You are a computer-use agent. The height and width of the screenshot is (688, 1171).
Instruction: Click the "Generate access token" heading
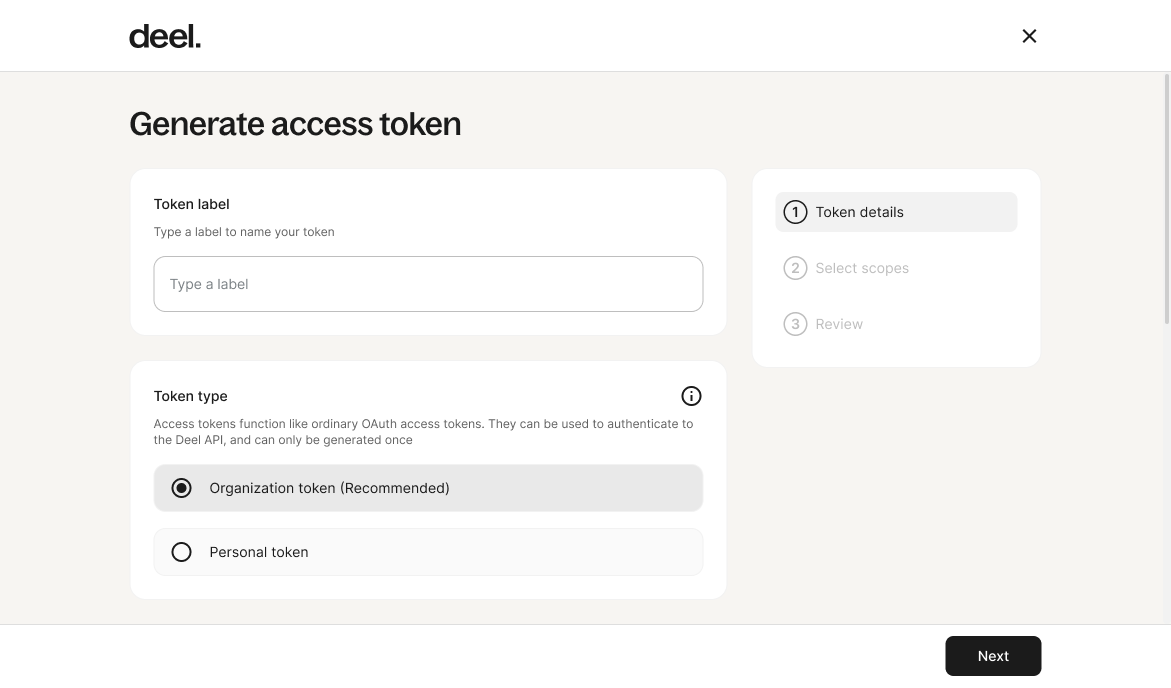(295, 124)
